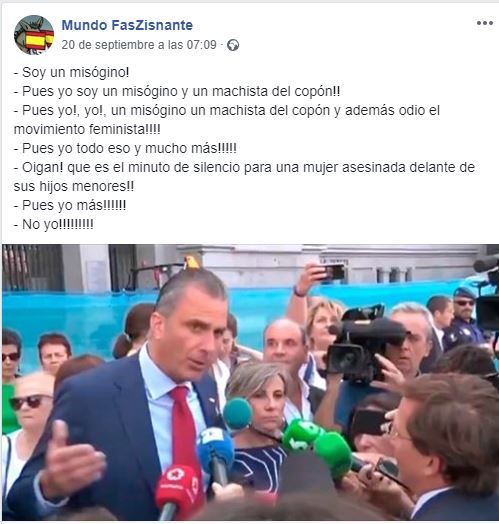
Task: Click the raised smartphone in the photo
Action: tap(334, 272)
